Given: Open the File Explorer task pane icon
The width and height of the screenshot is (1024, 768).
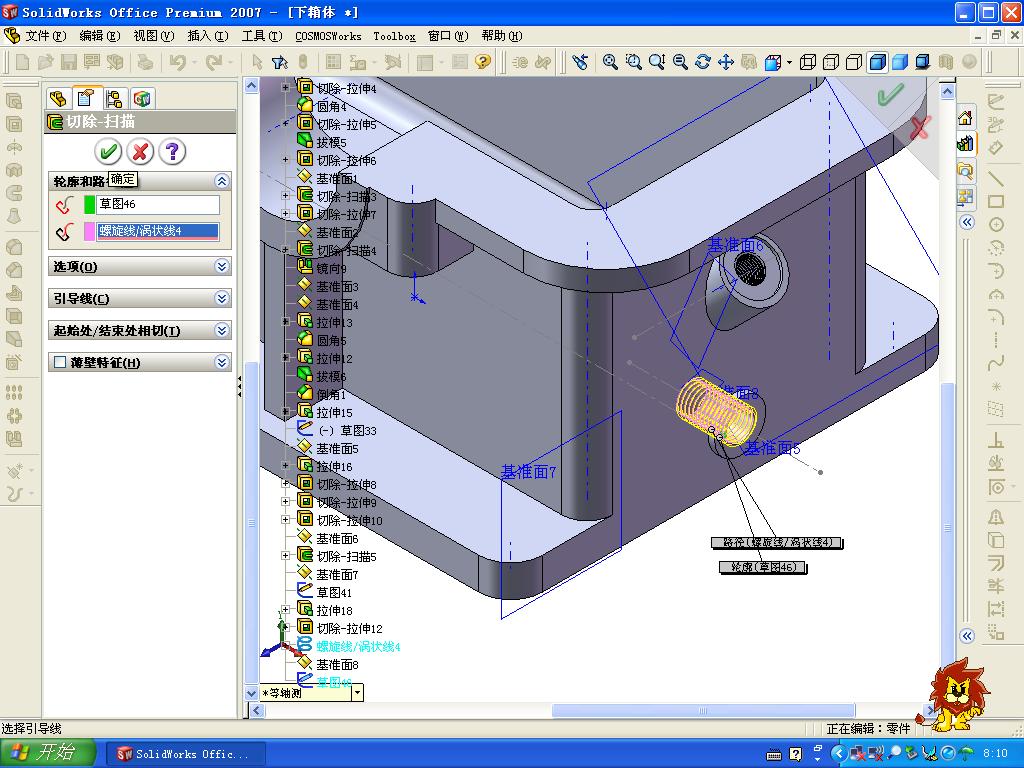Looking at the screenshot, I should (965, 170).
